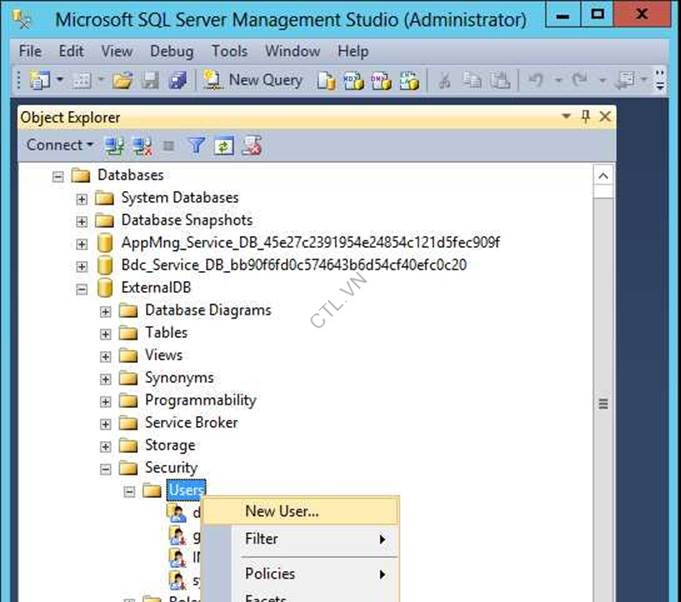Click the Redo arrow icon
Screen dimensions: 681x602
coord(579,80)
